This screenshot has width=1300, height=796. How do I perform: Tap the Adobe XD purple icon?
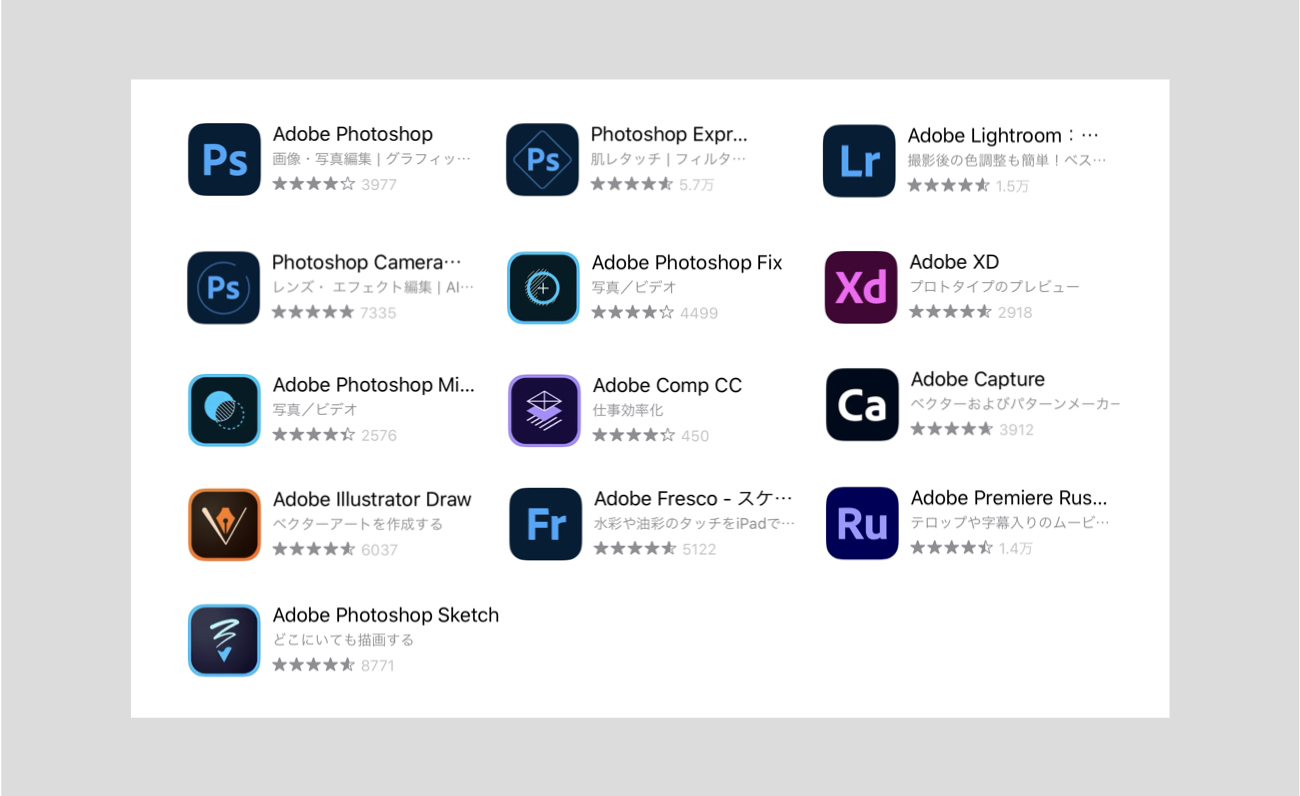tap(861, 288)
